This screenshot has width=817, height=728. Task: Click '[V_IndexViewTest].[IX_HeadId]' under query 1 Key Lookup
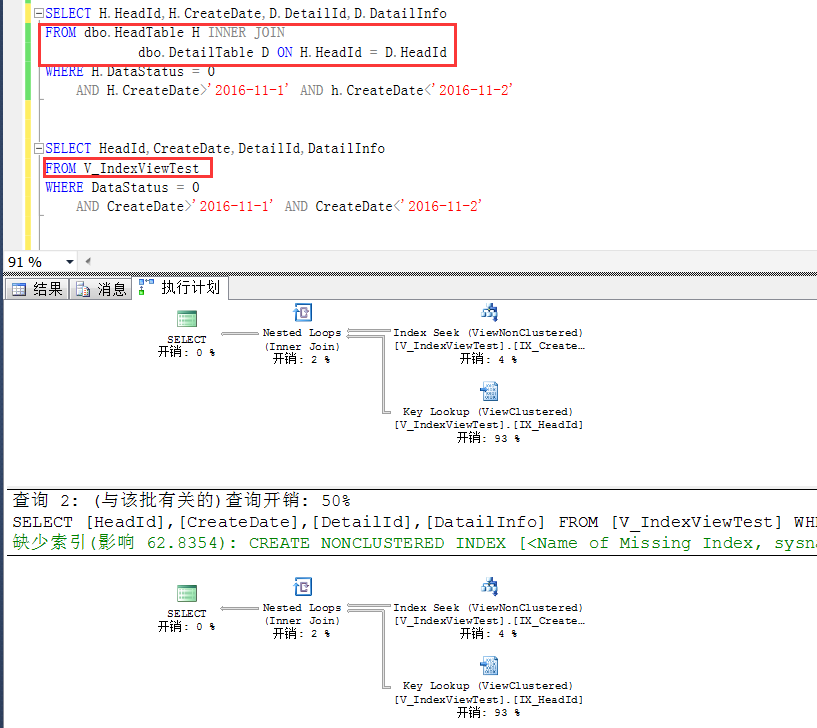488,425
